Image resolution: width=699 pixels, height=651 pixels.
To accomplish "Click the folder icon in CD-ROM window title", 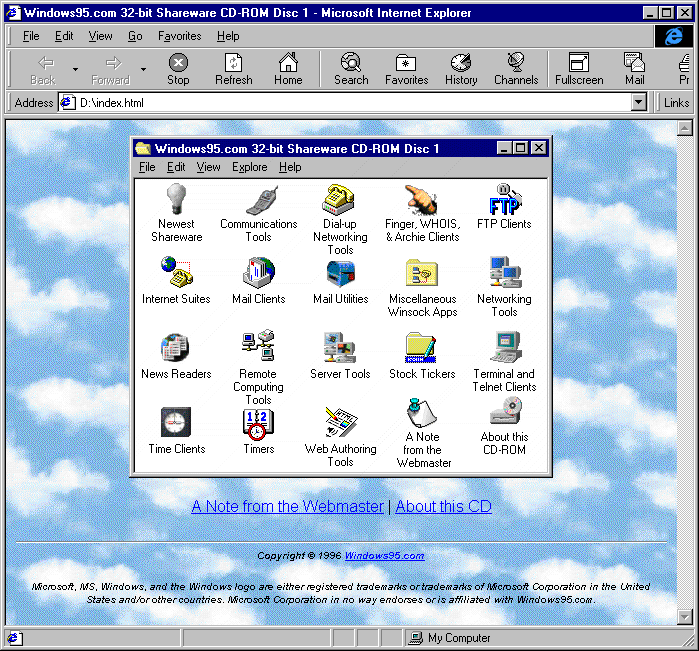I will 143,148.
